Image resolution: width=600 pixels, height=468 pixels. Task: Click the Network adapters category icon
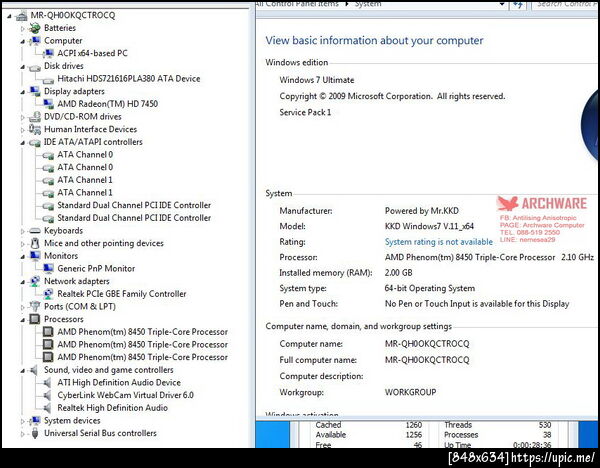point(35,281)
